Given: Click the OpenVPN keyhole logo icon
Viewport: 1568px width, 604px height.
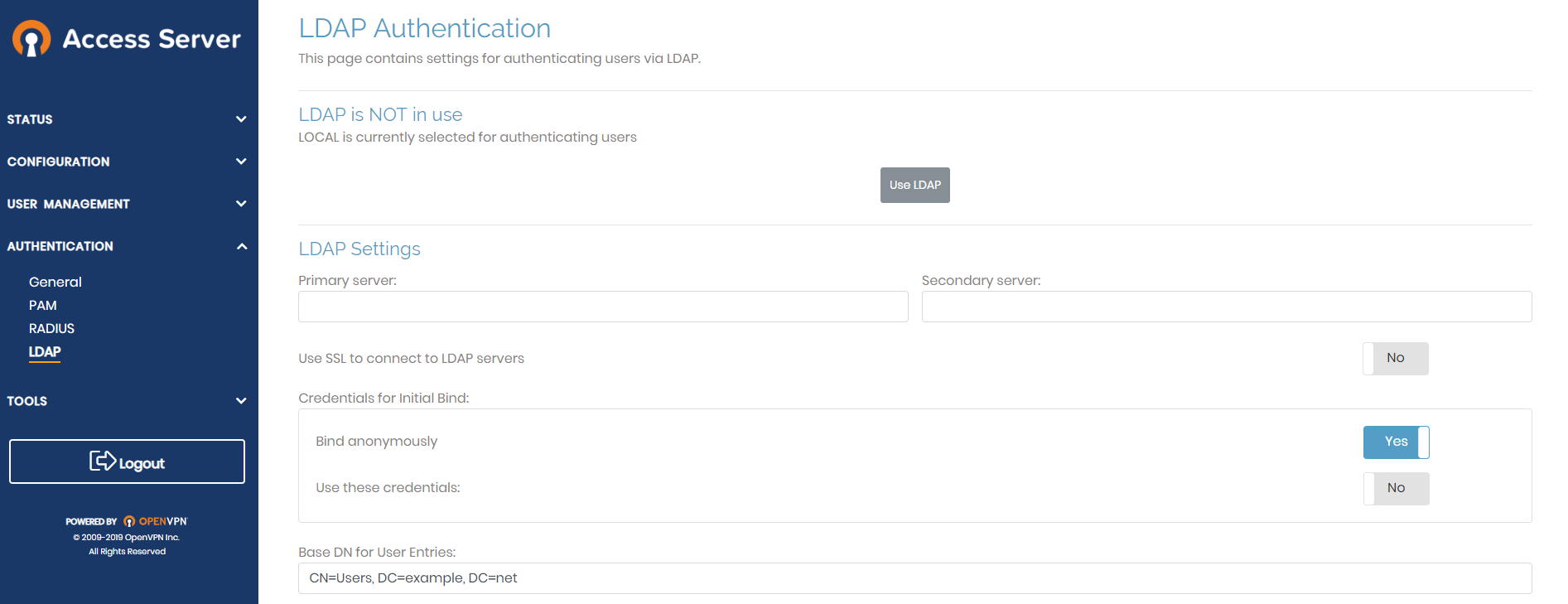Looking at the screenshot, I should coord(31,39).
